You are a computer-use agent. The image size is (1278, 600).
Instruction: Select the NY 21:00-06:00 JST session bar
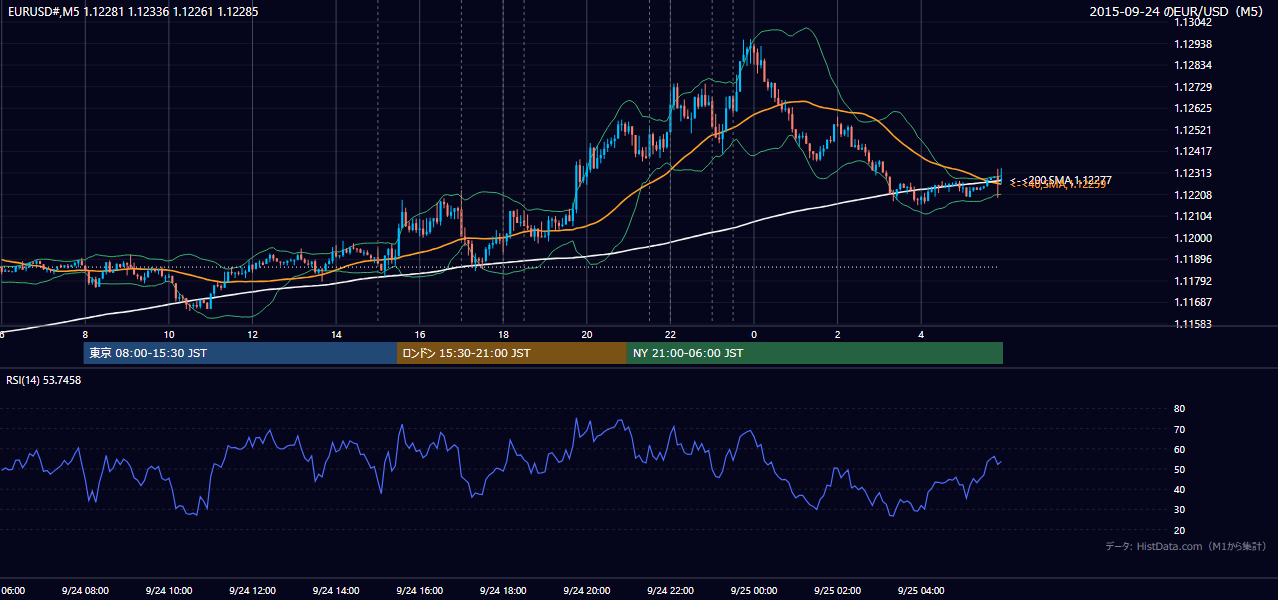[815, 353]
